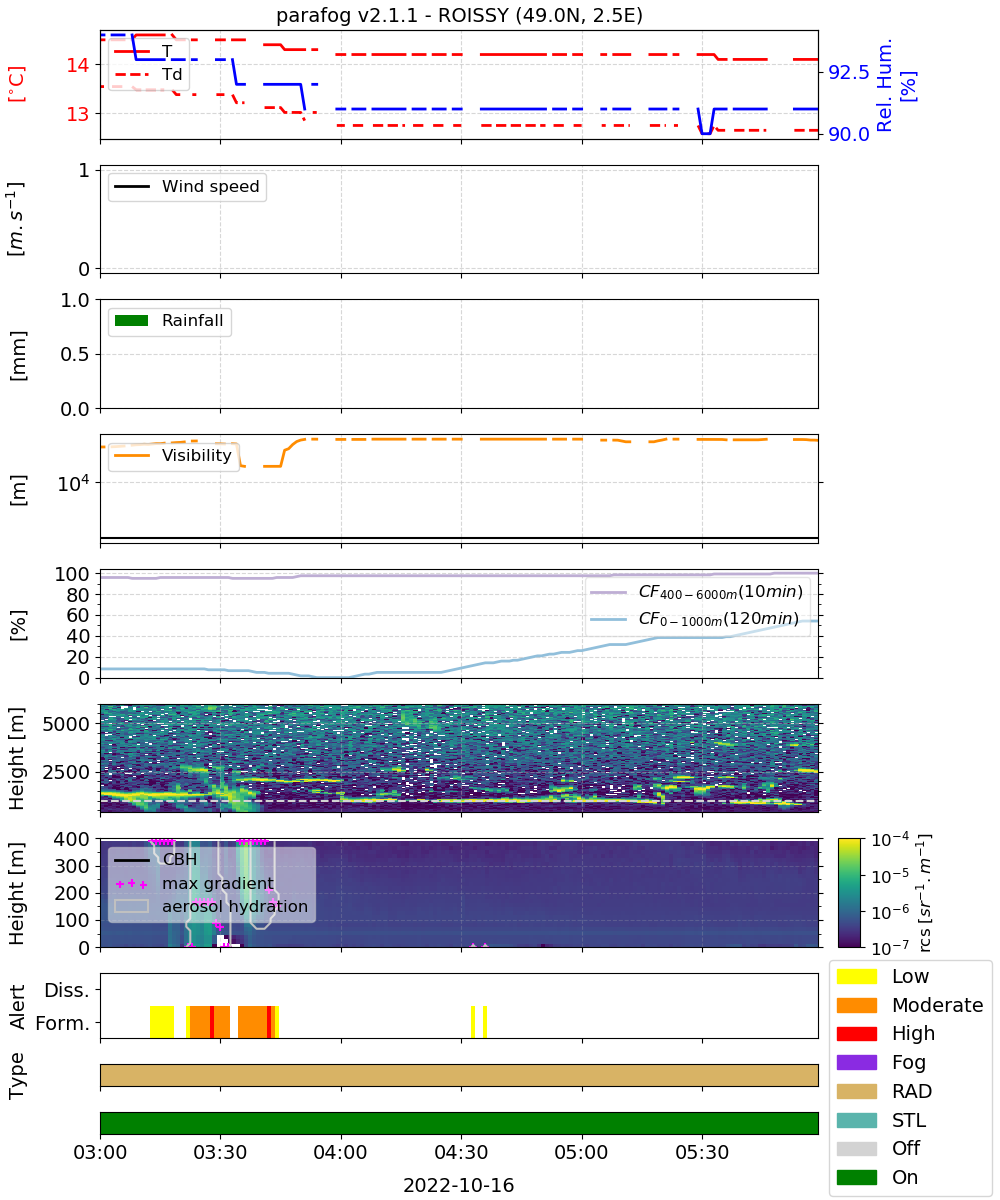
Task: Click the aerosol hydration legend entry
Action: [211, 907]
